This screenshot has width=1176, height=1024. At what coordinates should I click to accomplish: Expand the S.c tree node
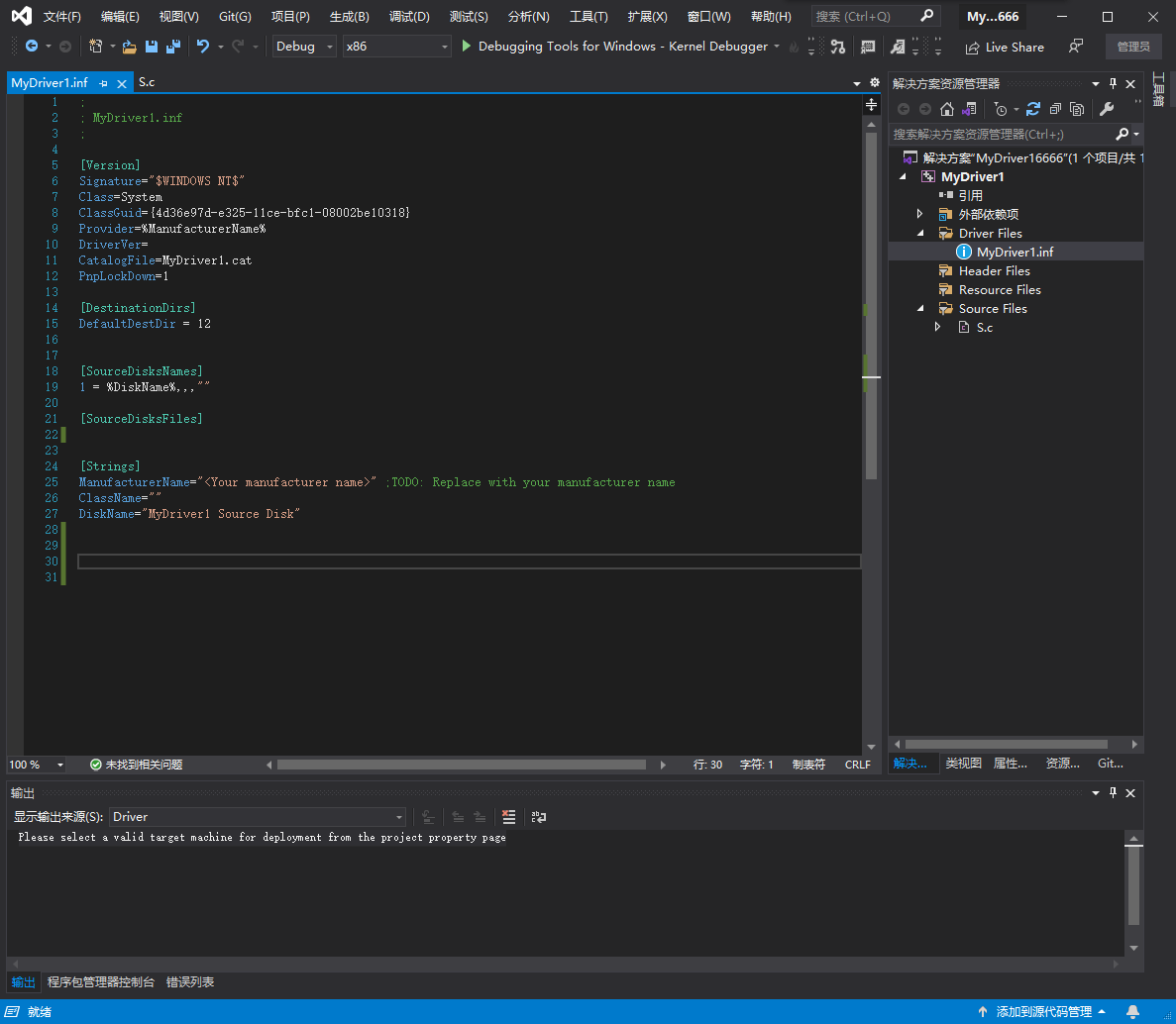(937, 327)
